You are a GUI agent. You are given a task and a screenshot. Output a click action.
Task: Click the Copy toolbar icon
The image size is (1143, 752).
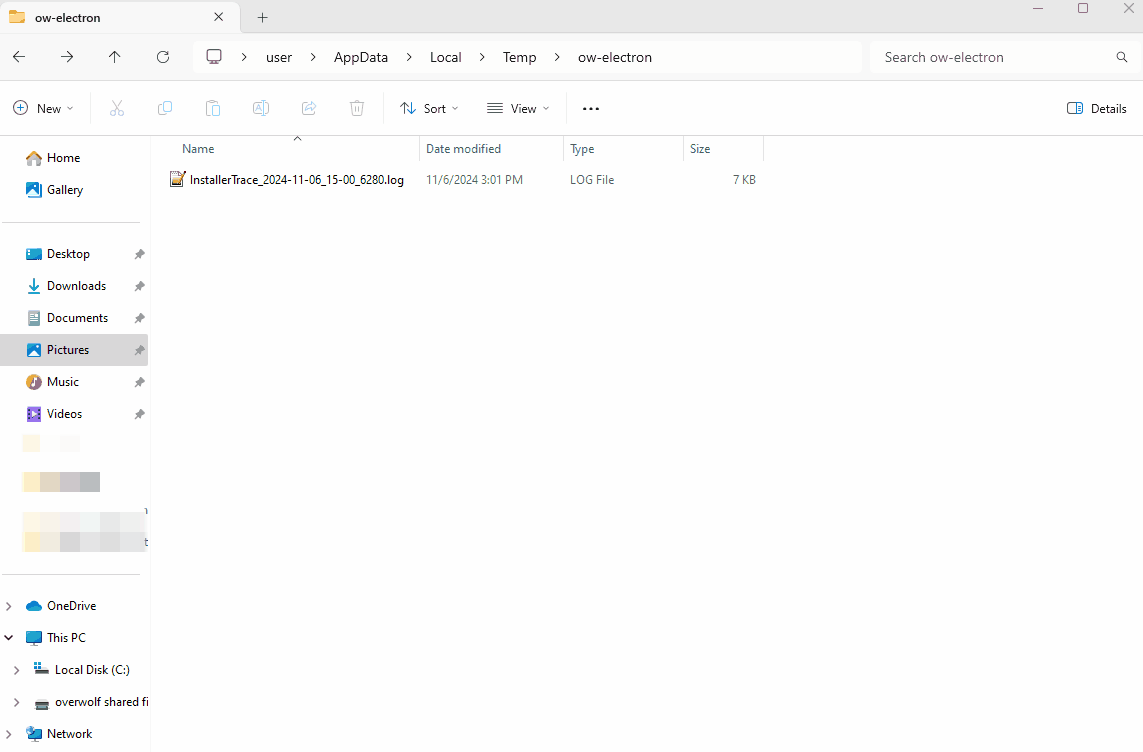click(165, 109)
